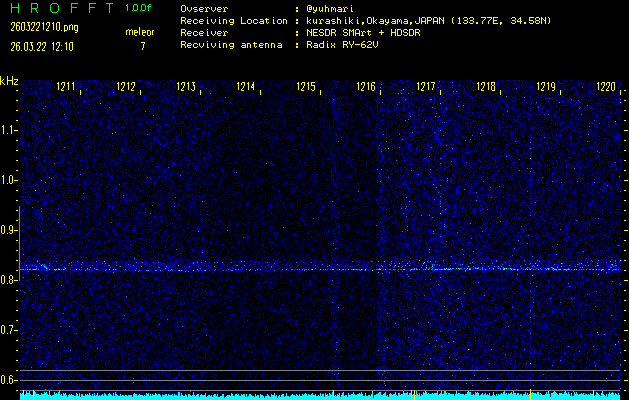Click the 'meteor' label
The image size is (629, 400).
click(140, 32)
